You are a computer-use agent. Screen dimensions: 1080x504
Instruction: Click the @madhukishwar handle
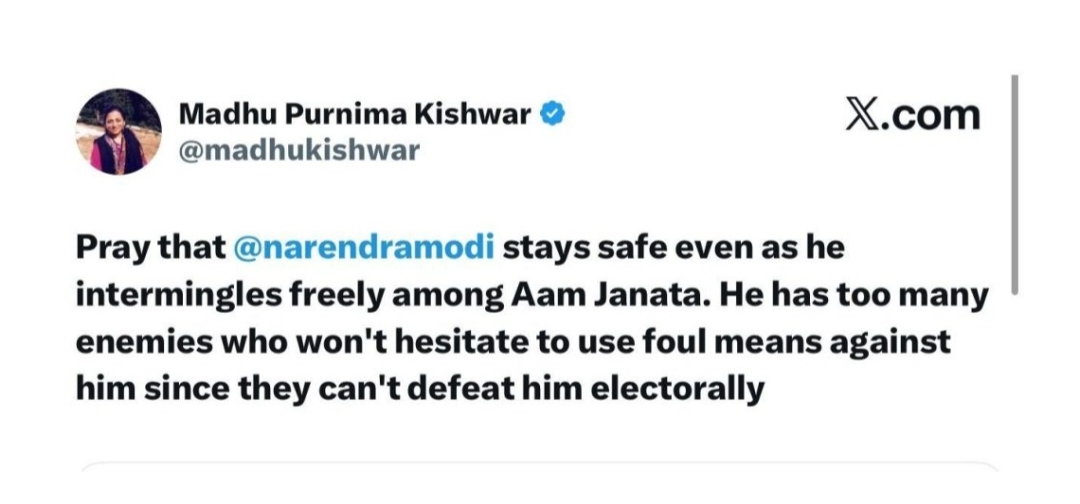[299, 151]
